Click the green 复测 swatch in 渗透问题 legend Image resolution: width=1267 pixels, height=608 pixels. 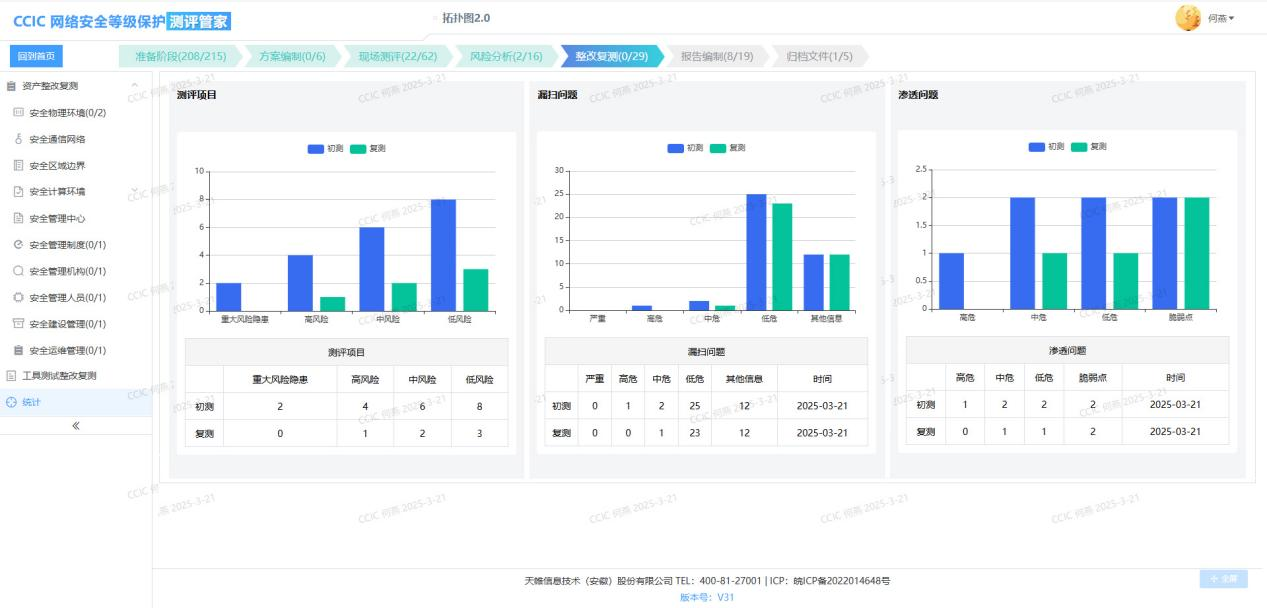coord(1078,147)
